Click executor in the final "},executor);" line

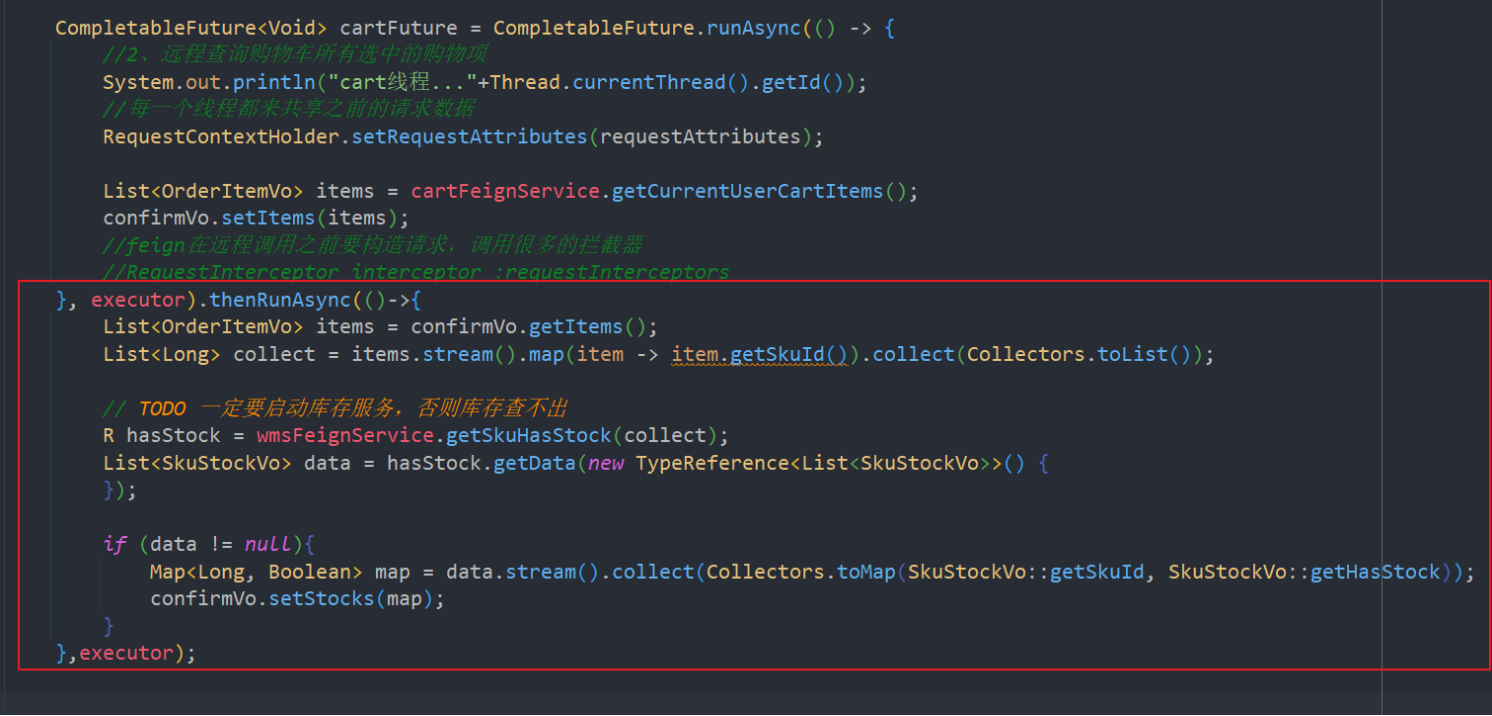(126, 653)
